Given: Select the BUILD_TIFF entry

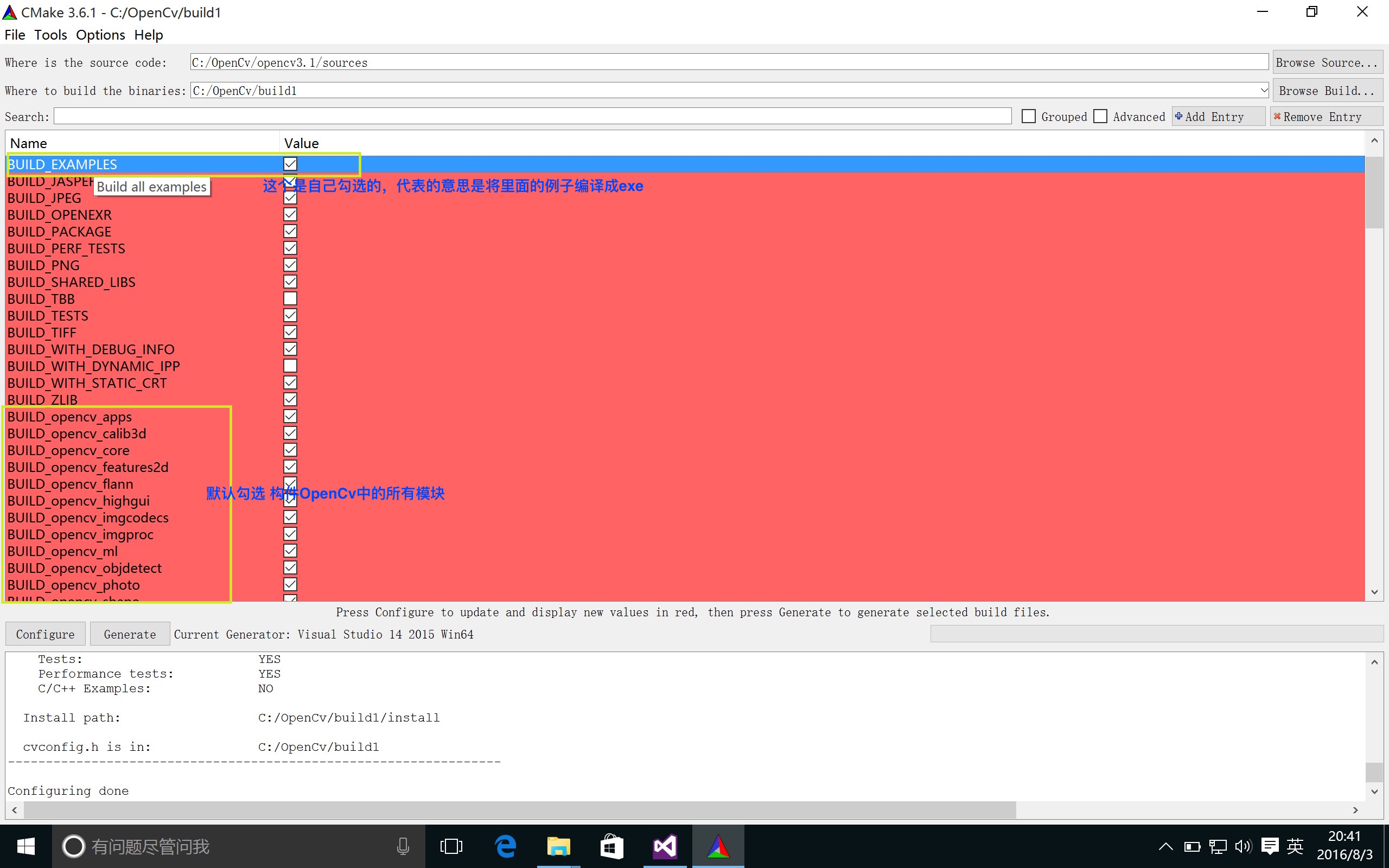Looking at the screenshot, I should (685, 333).
